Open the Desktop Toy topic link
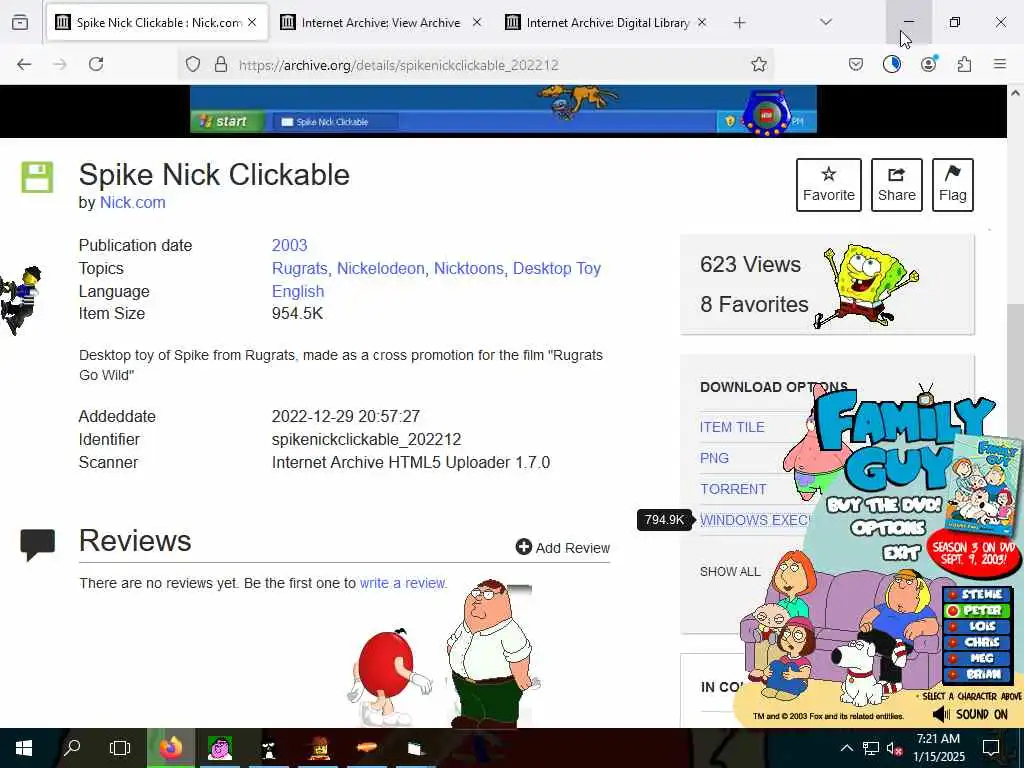The image size is (1024, 768). click(556, 268)
